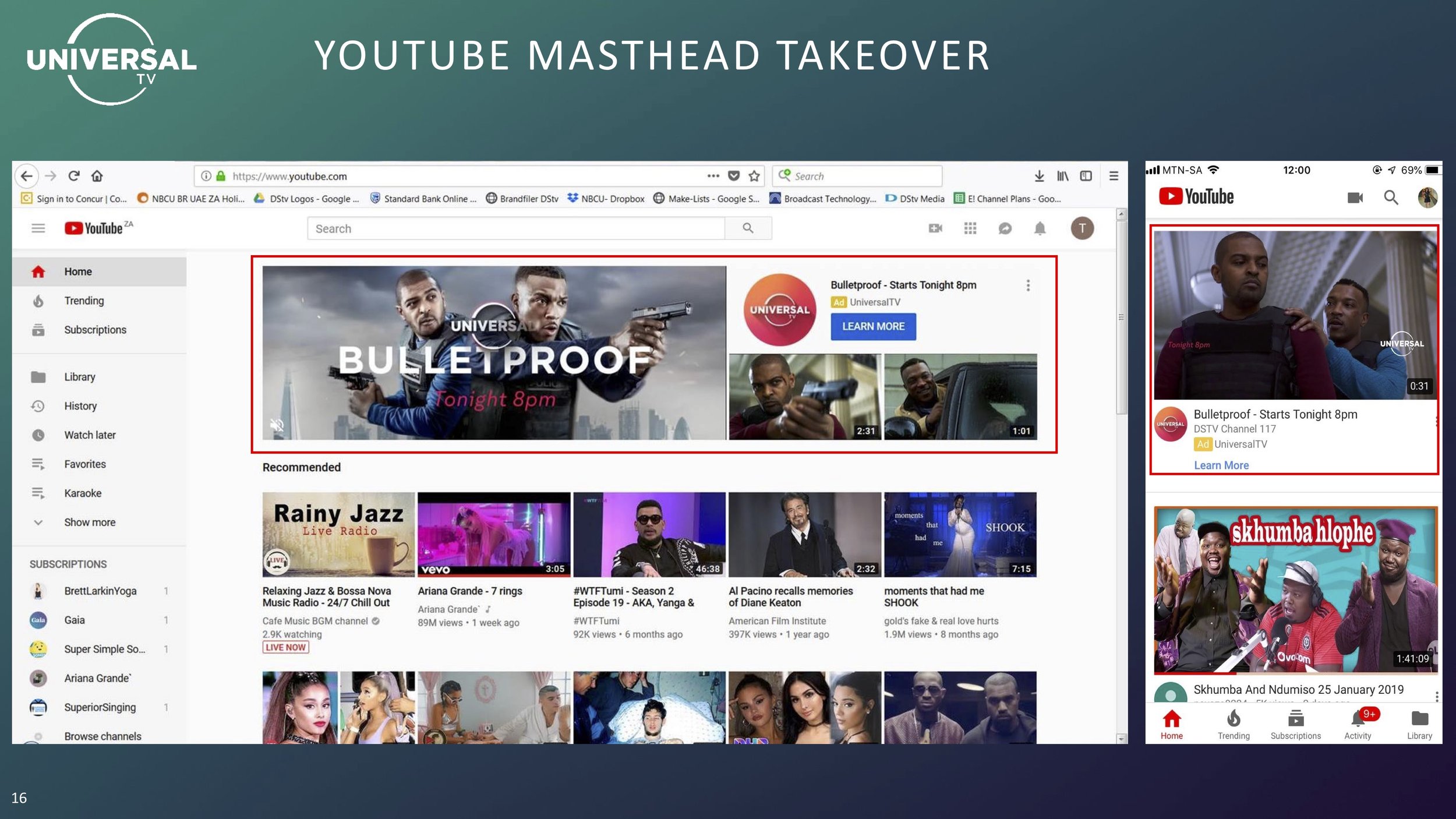Open Skhumba video options three-dot menu
The height and width of the screenshot is (819, 1456).
(1437, 697)
